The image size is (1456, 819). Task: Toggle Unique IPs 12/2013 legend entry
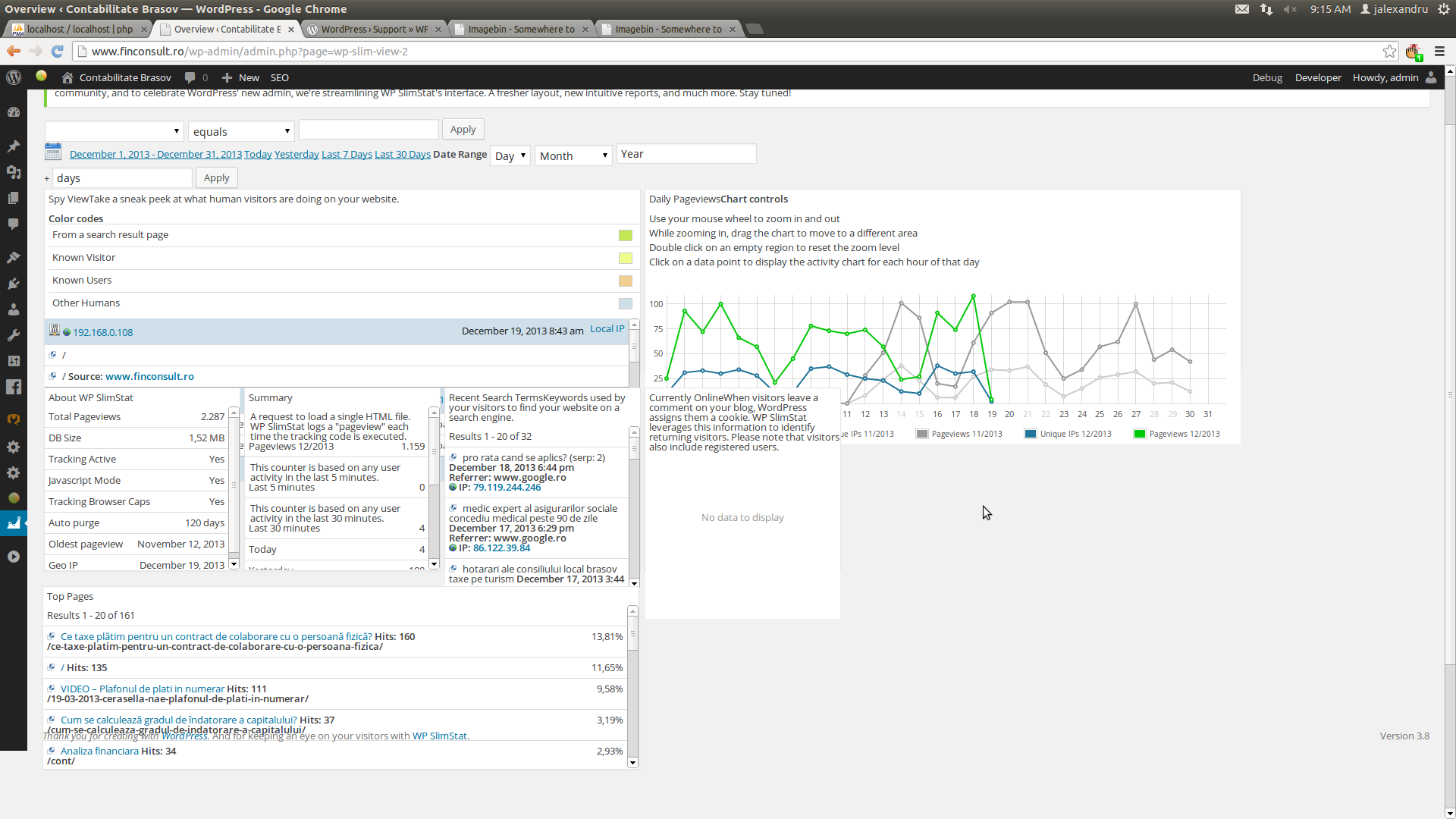(1068, 434)
